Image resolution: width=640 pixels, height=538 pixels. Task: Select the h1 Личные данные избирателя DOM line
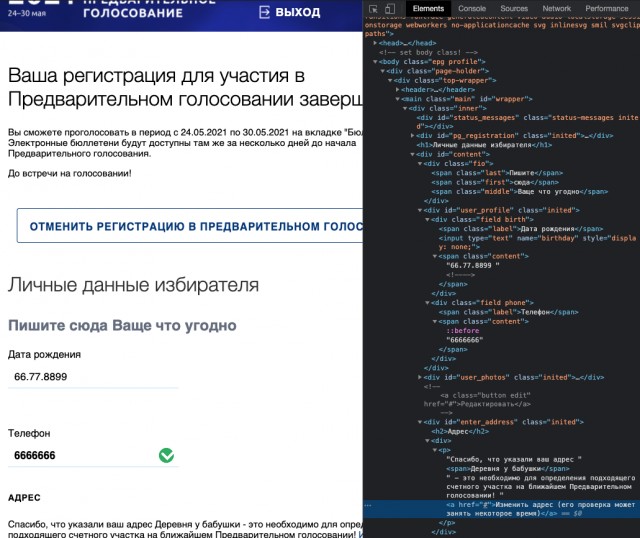(484, 145)
